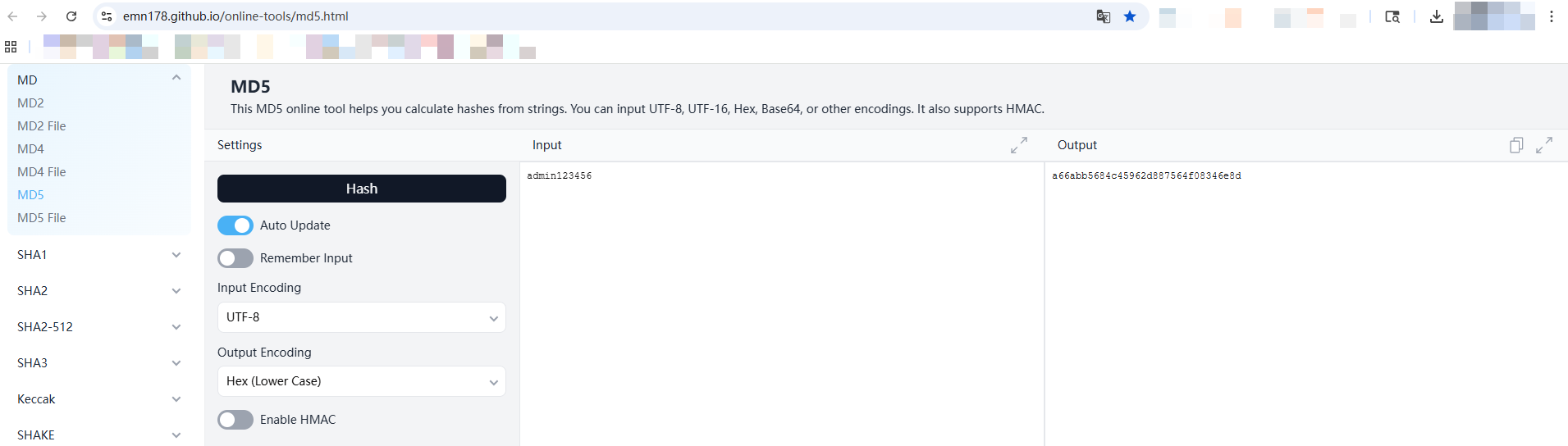Reload the page
The height and width of the screenshot is (446, 1568).
click(71, 16)
